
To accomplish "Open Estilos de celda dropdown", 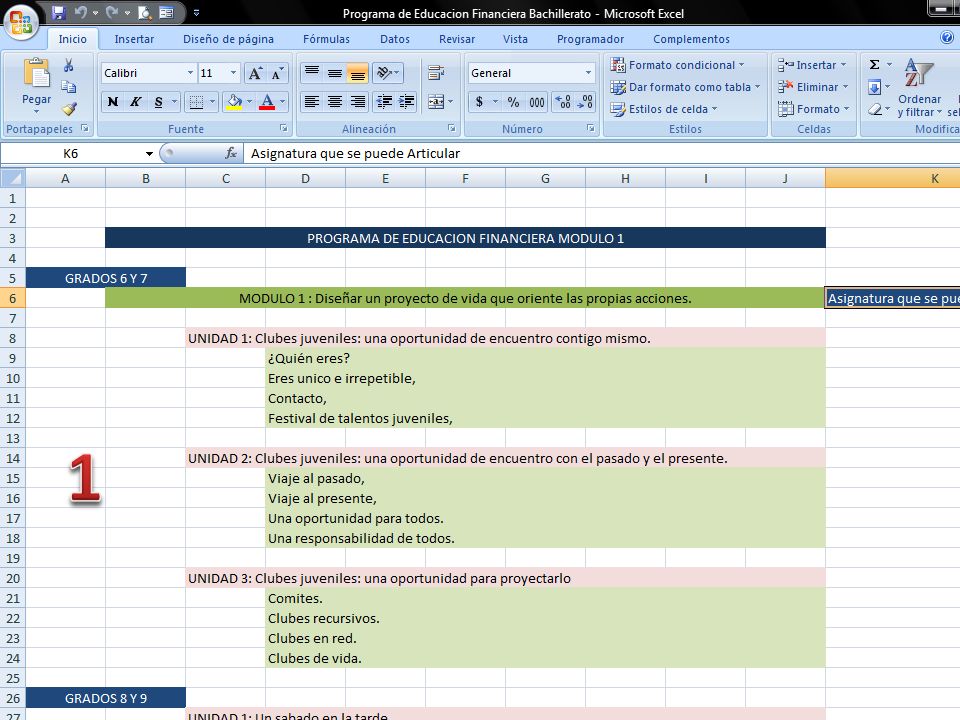I will [x=663, y=109].
